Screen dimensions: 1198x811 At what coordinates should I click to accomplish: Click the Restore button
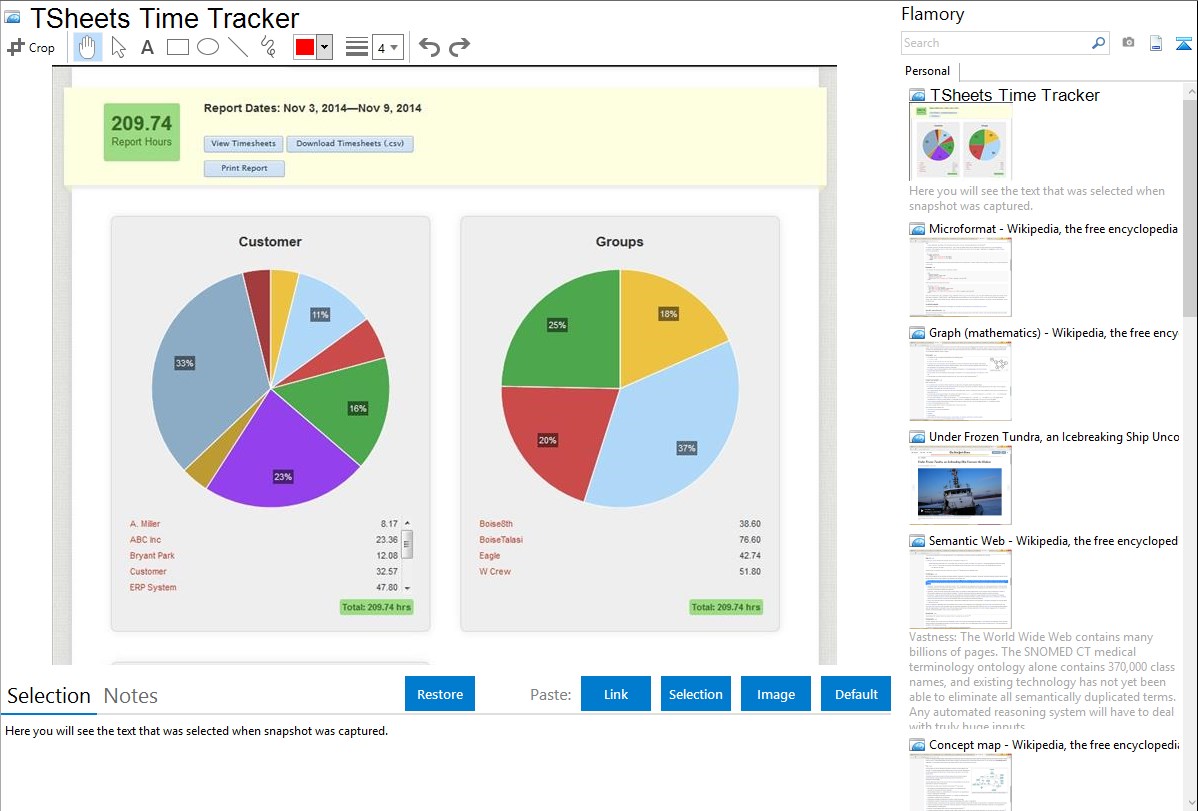point(440,694)
